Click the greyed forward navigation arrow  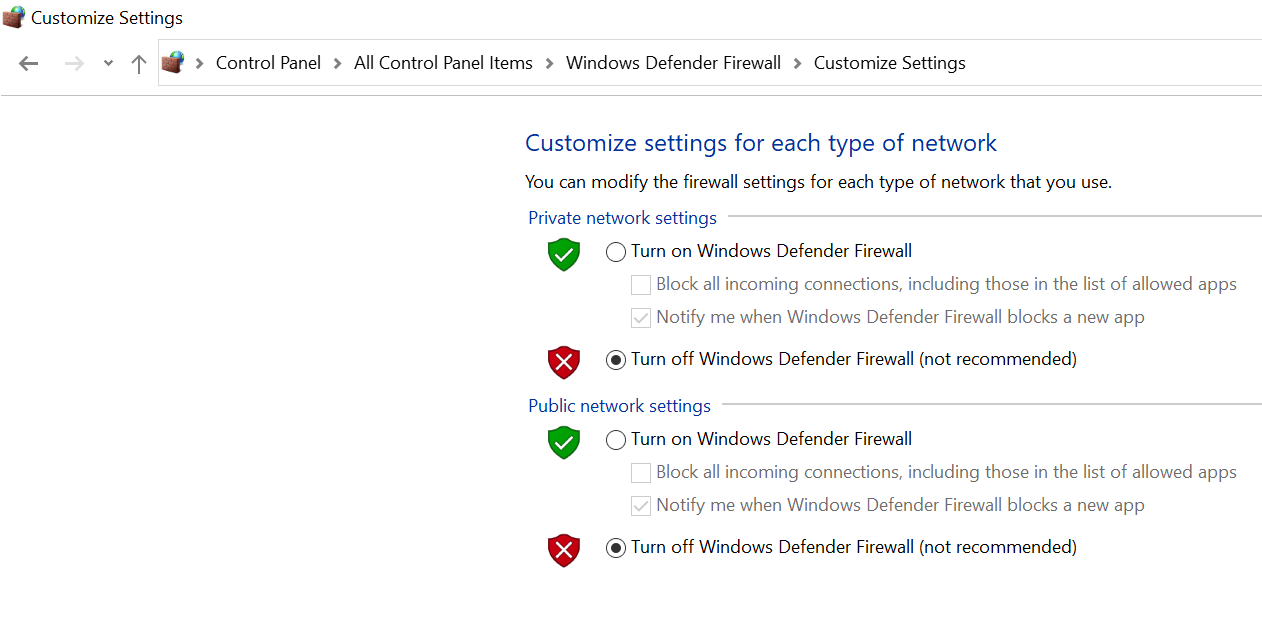click(73, 62)
